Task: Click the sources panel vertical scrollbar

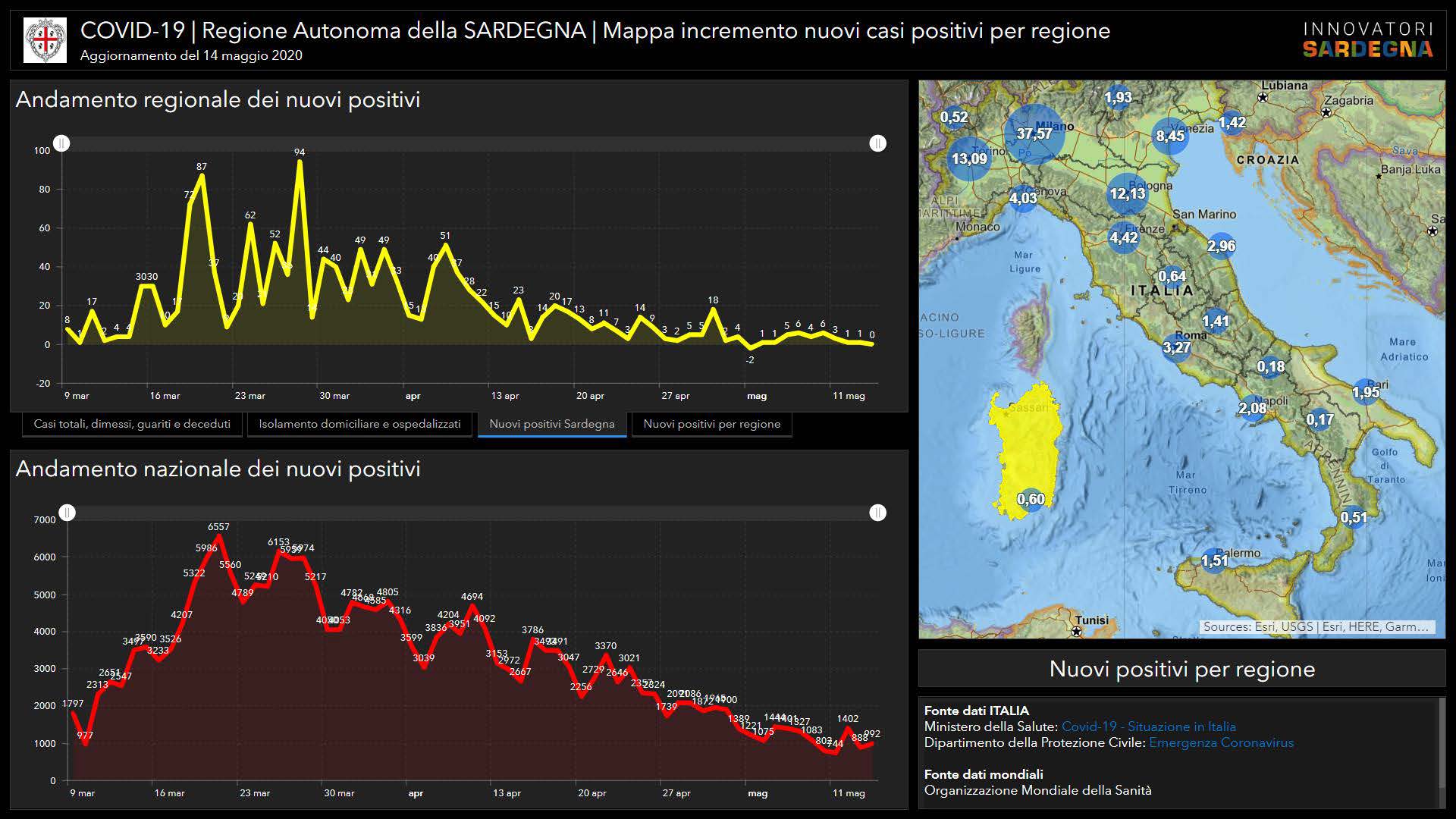Action: tap(1442, 743)
